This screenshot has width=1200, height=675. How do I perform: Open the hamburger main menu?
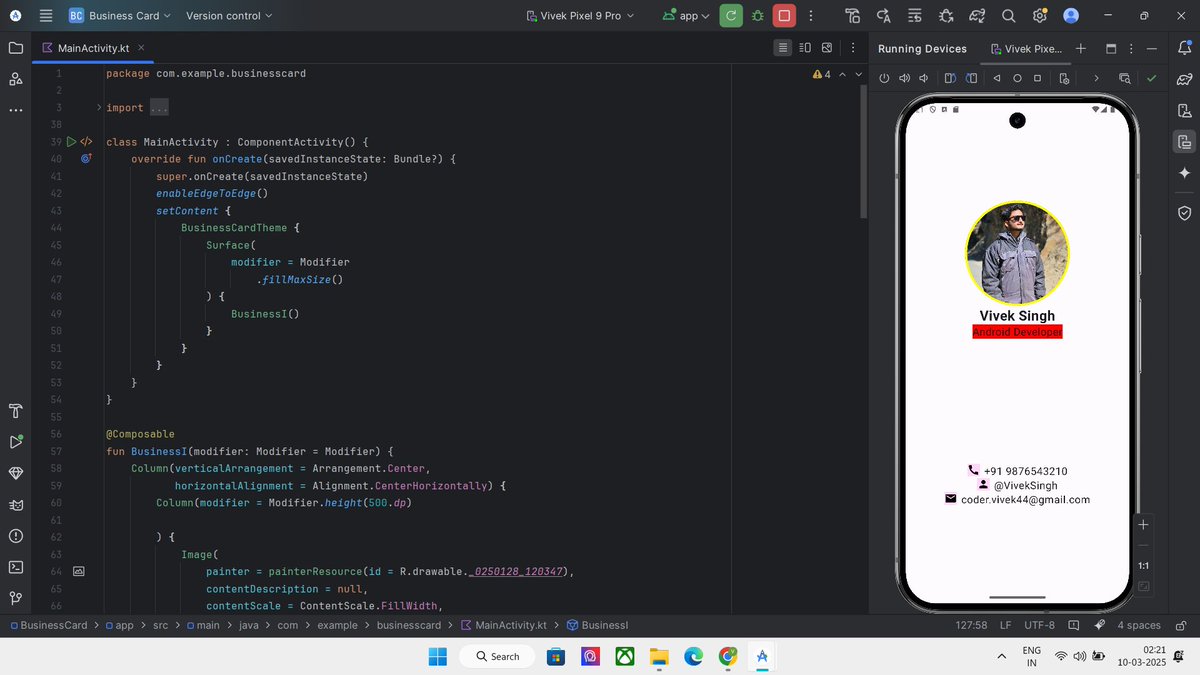click(45, 16)
